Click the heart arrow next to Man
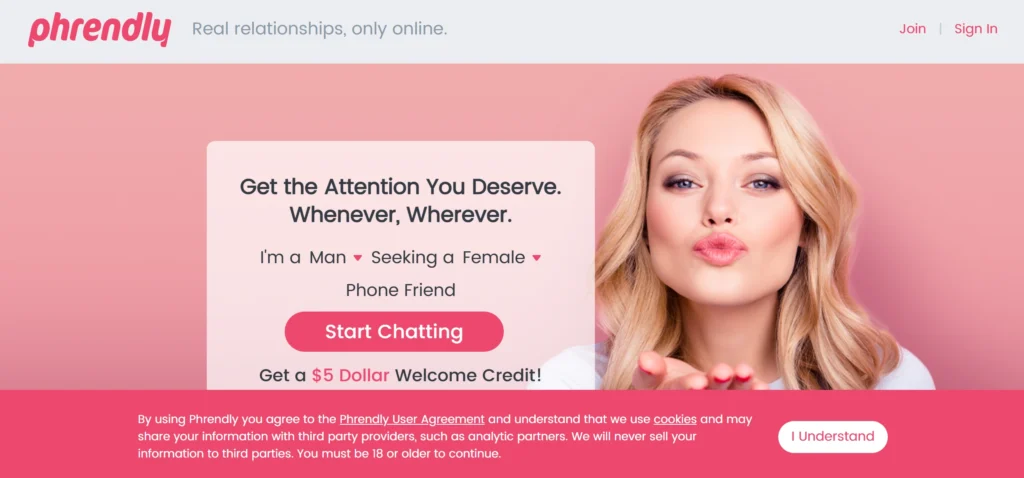This screenshot has height=478, width=1024. [358, 258]
